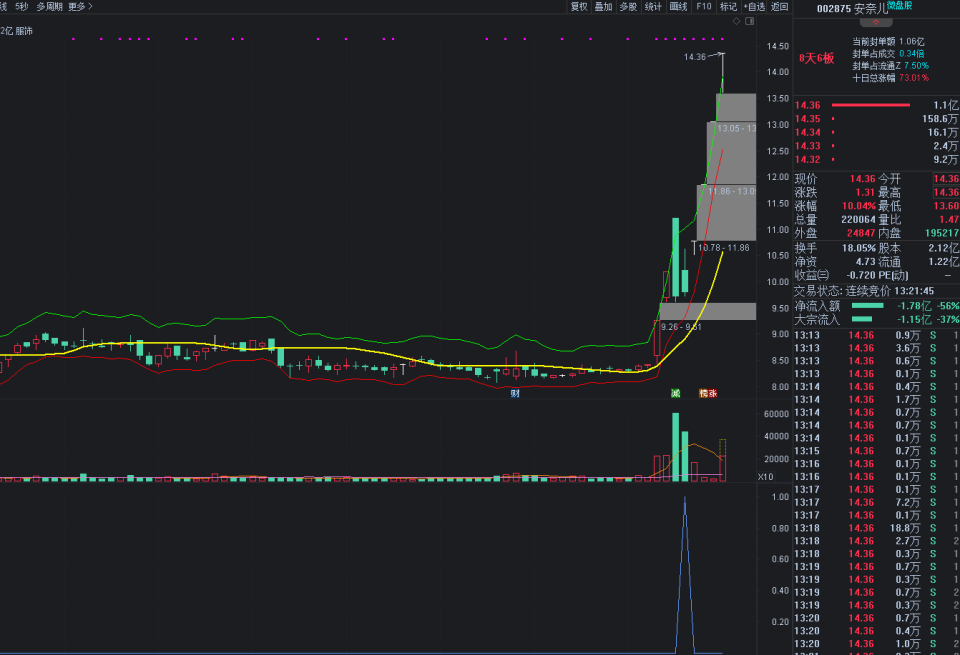Click the diamond icon above the price axis
This screenshot has height=655, width=960.
(x=736, y=20)
